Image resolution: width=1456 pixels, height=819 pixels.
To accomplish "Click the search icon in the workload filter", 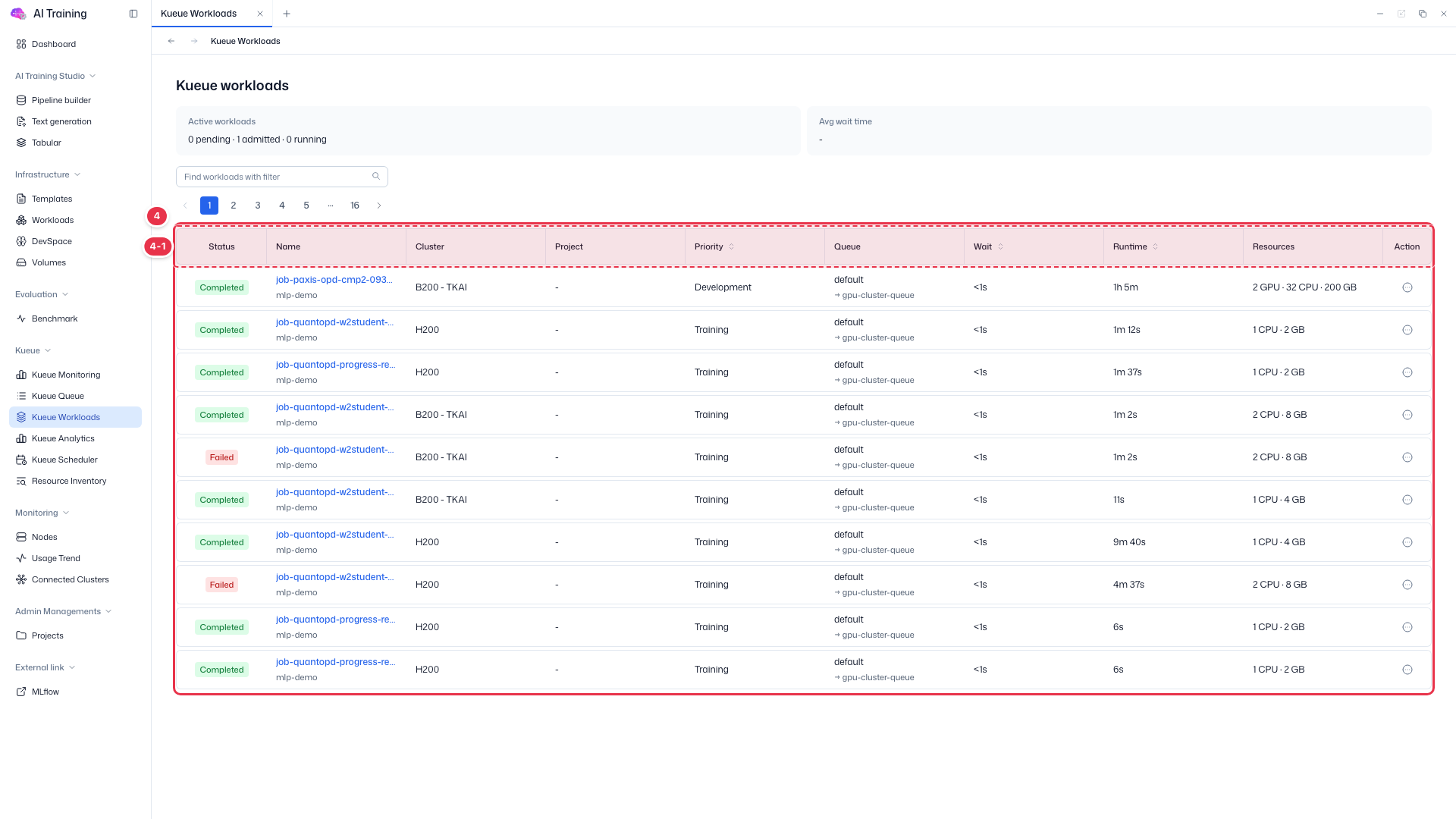I will pos(376,176).
